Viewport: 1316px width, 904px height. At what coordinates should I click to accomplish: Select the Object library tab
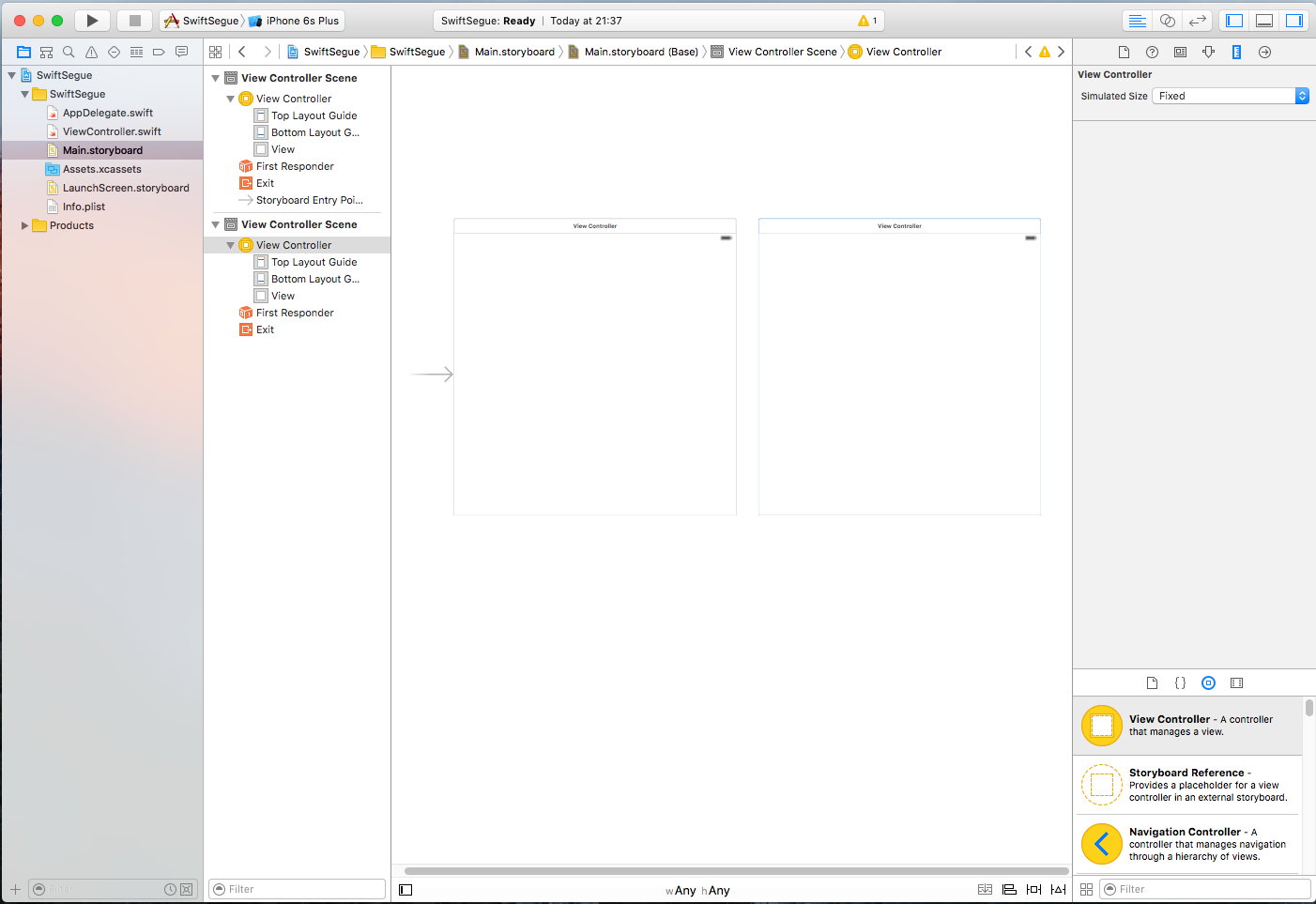(x=1208, y=682)
